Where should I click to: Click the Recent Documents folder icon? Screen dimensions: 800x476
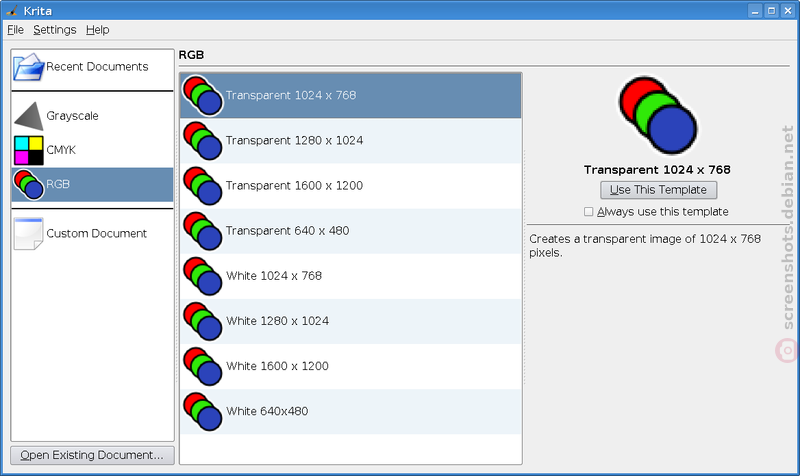coord(29,67)
